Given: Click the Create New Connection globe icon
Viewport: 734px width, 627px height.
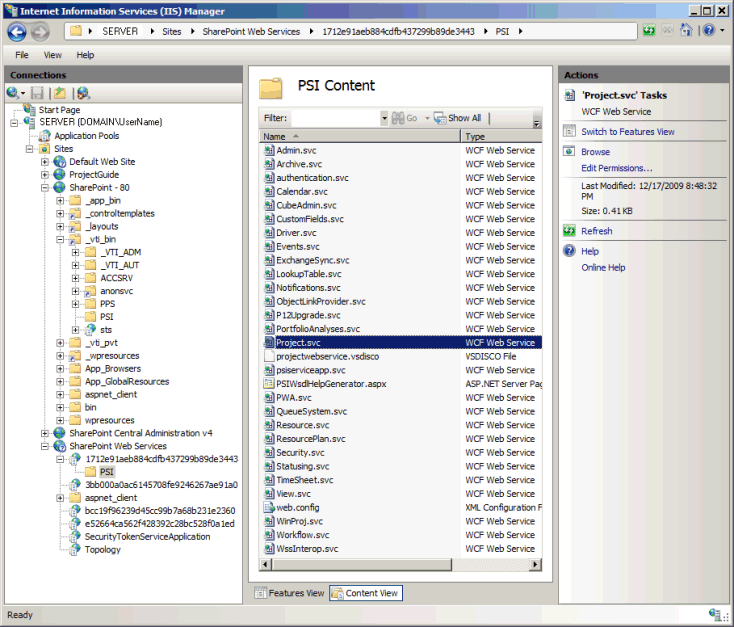Looking at the screenshot, I should (x=13, y=93).
